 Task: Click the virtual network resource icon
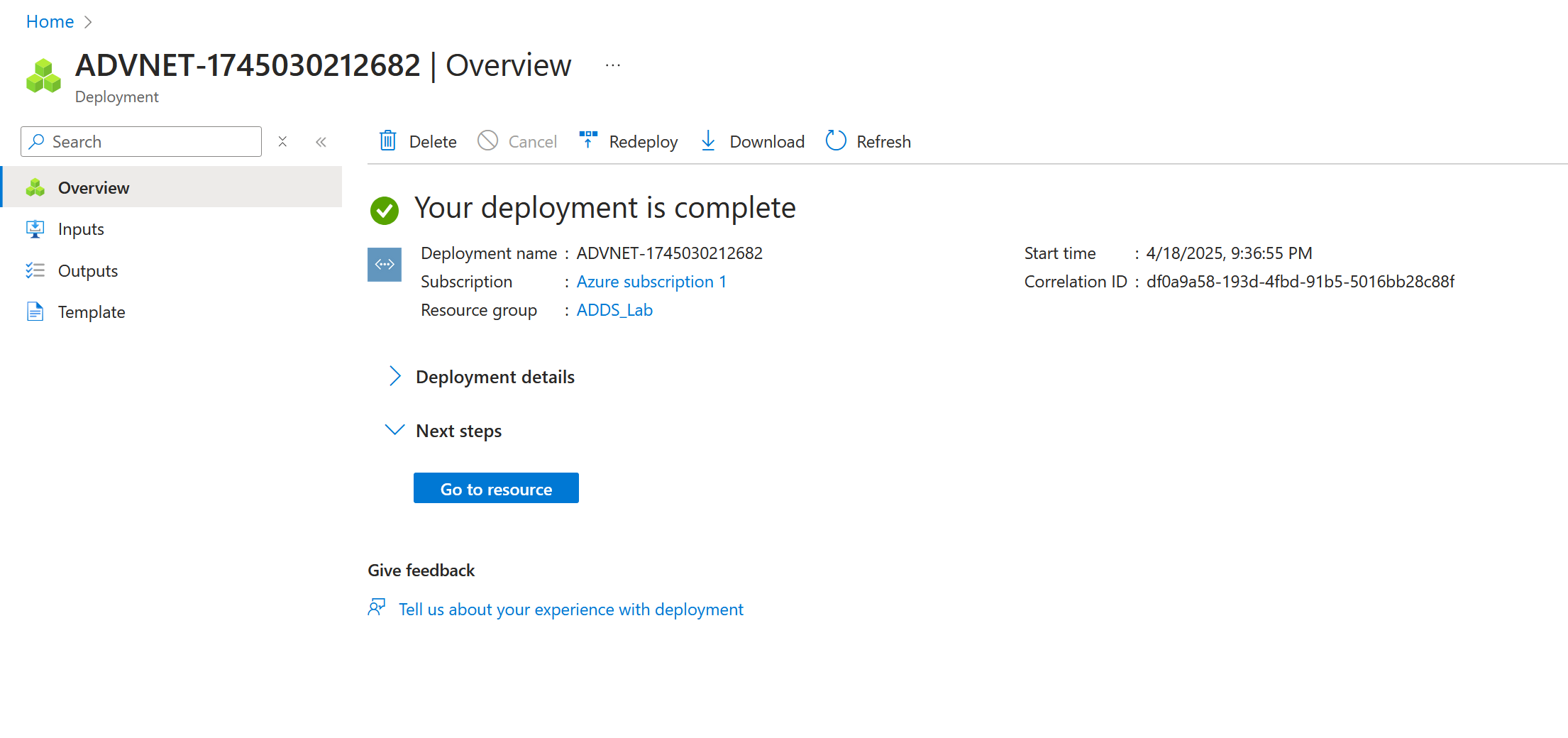385,265
